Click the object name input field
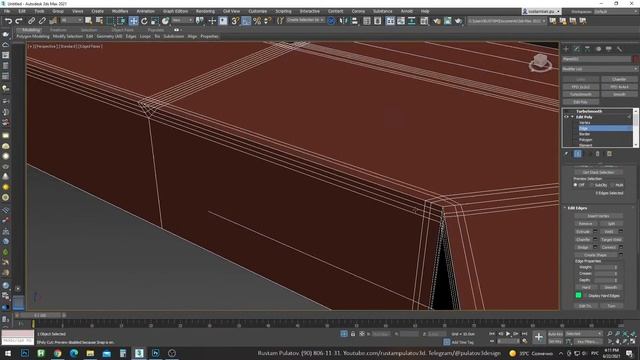The image size is (640, 360). [596, 59]
